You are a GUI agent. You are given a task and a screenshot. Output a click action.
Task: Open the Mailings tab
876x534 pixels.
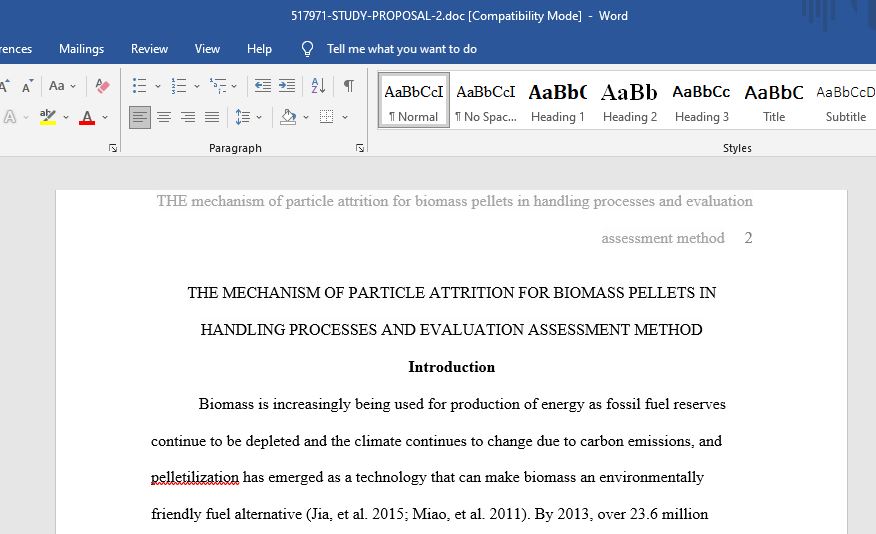pos(82,49)
